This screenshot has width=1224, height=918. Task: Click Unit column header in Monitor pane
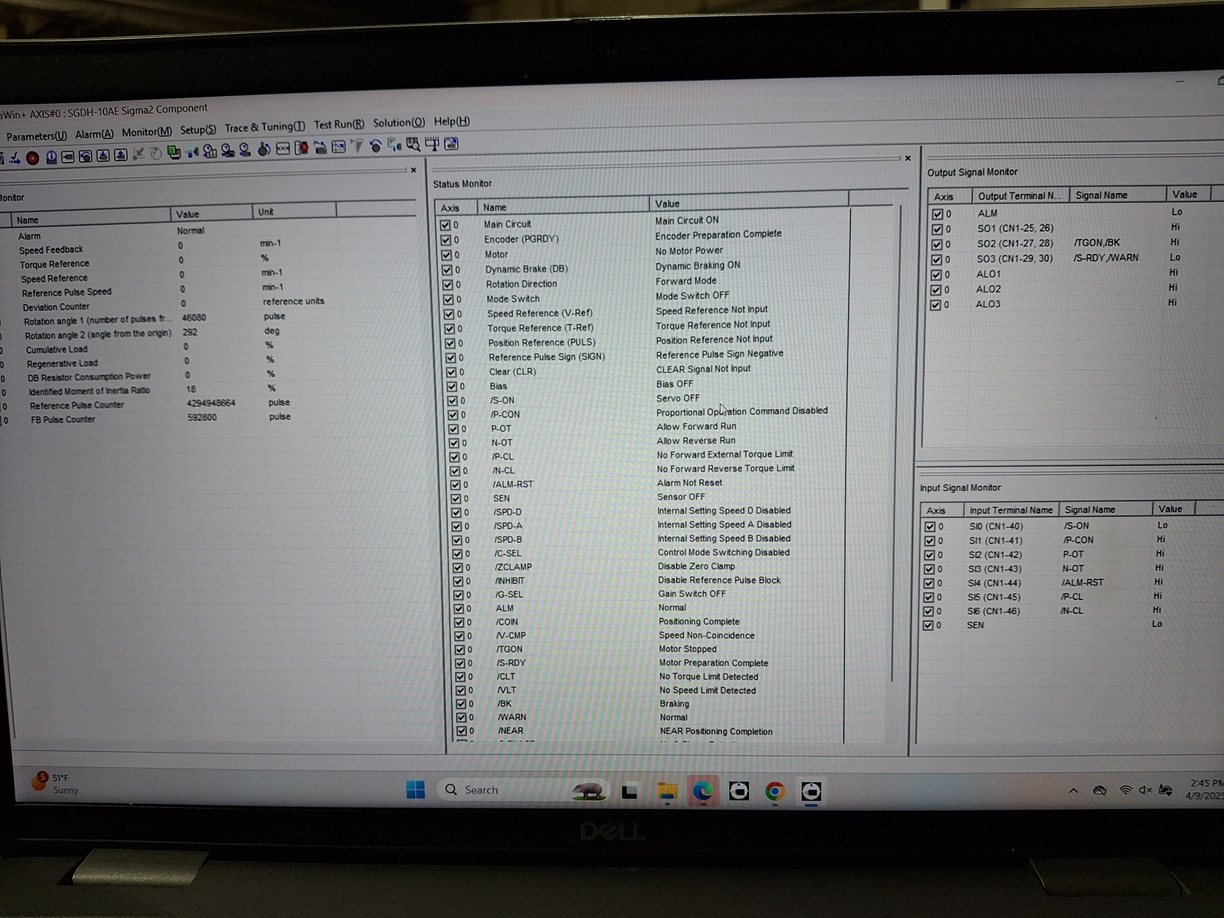pyautogui.click(x=294, y=212)
